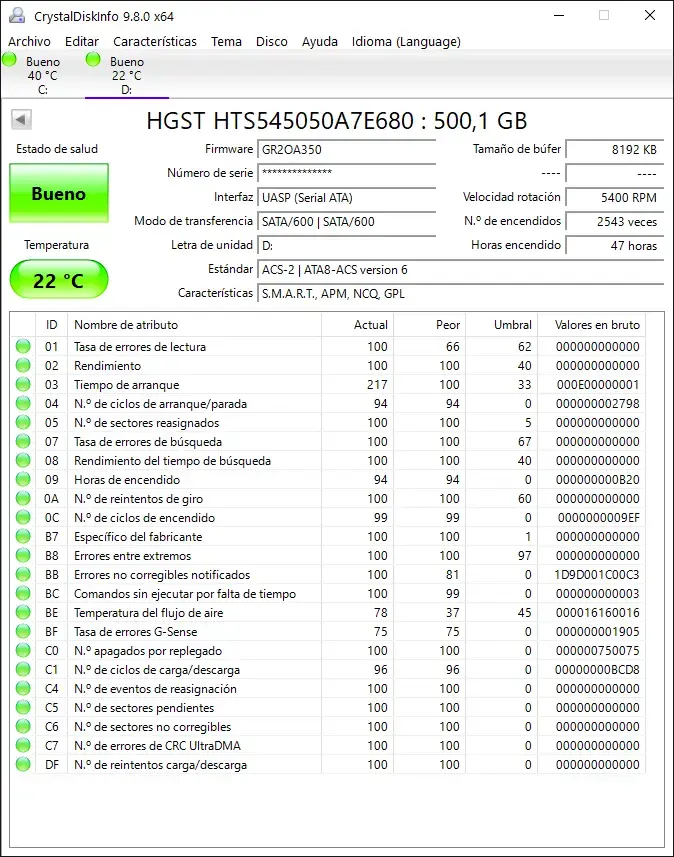Select raw value 1D9D001C00C3

(597, 574)
